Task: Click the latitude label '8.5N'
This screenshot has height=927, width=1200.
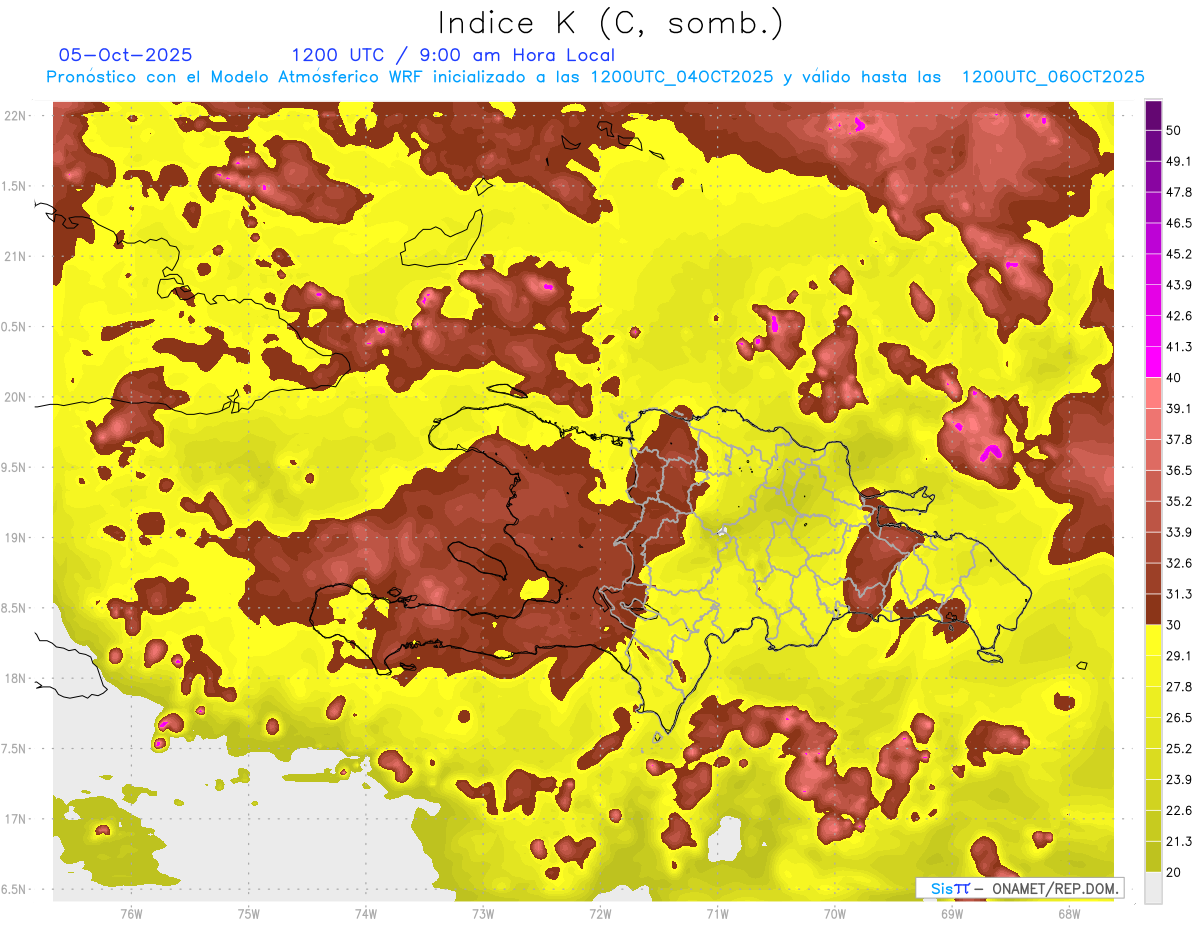Action: click(15, 608)
